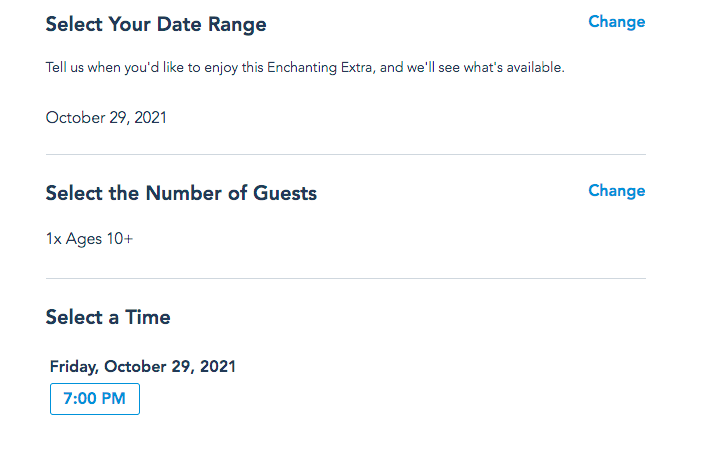Click the "1x" quantity in guest summary
Image resolution: width=718 pixels, height=453 pixels.
[54, 241]
